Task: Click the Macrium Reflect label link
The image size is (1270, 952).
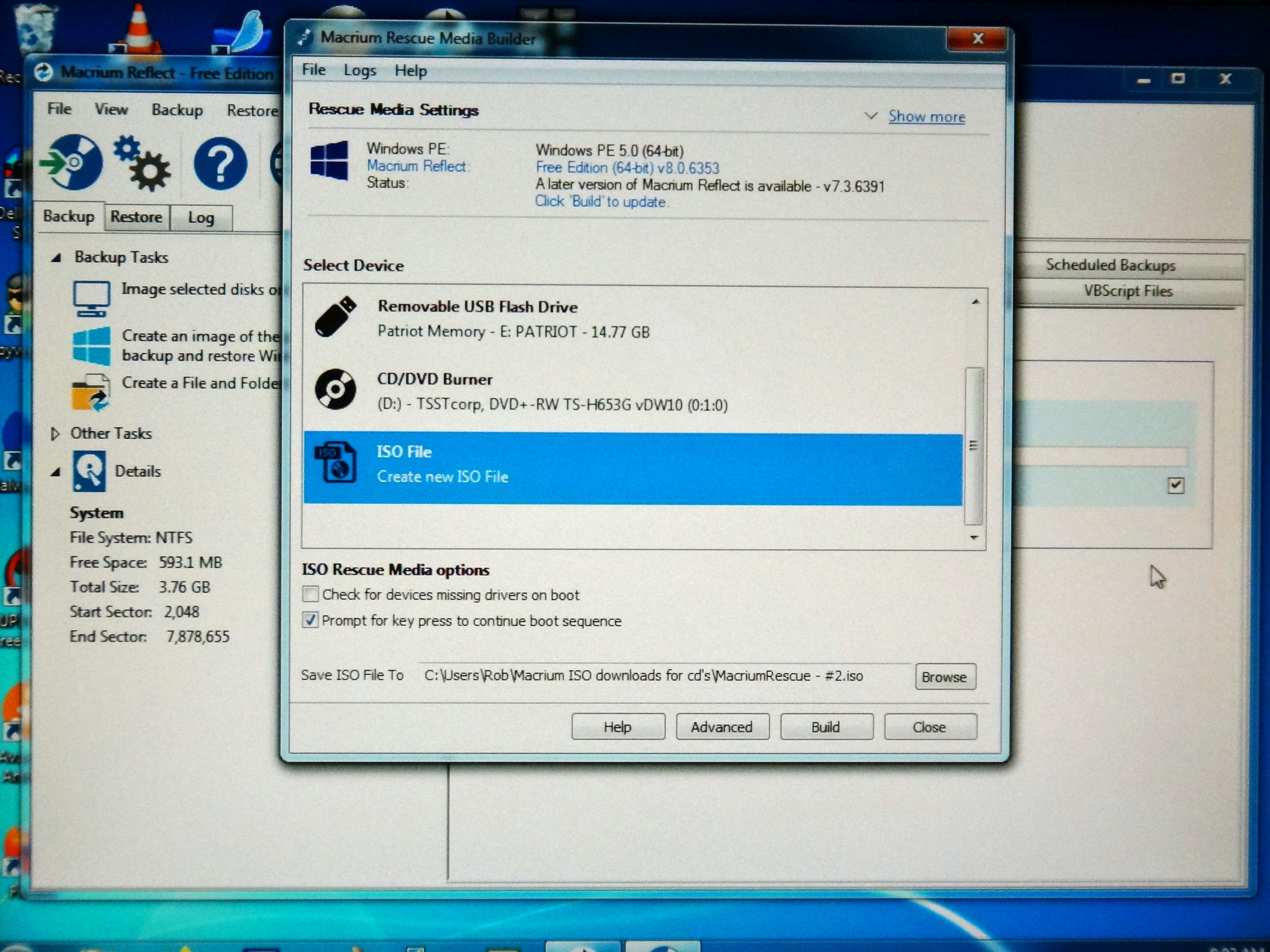Action: point(418,166)
